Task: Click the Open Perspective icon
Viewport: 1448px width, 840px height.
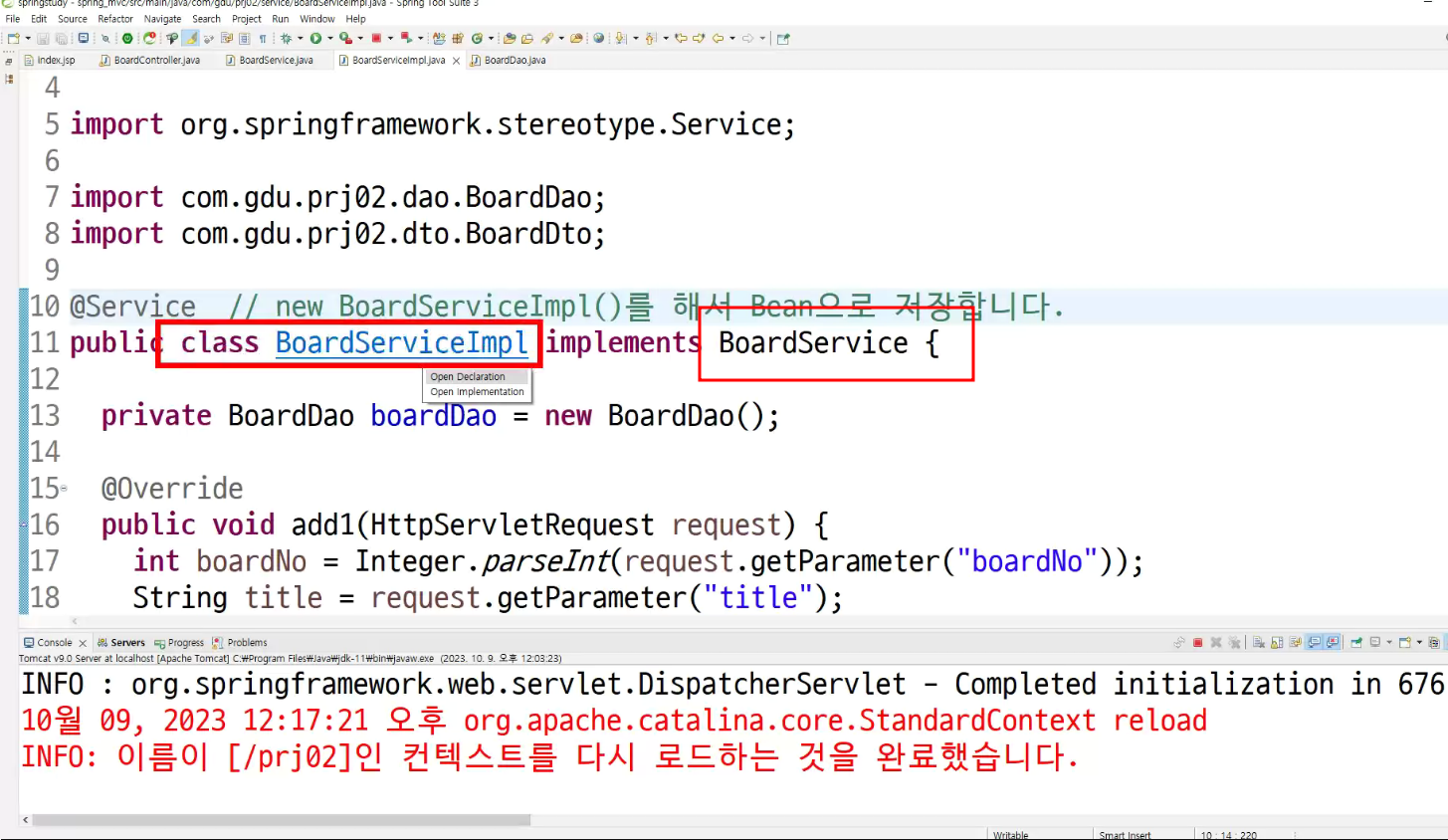Action: coord(783,39)
